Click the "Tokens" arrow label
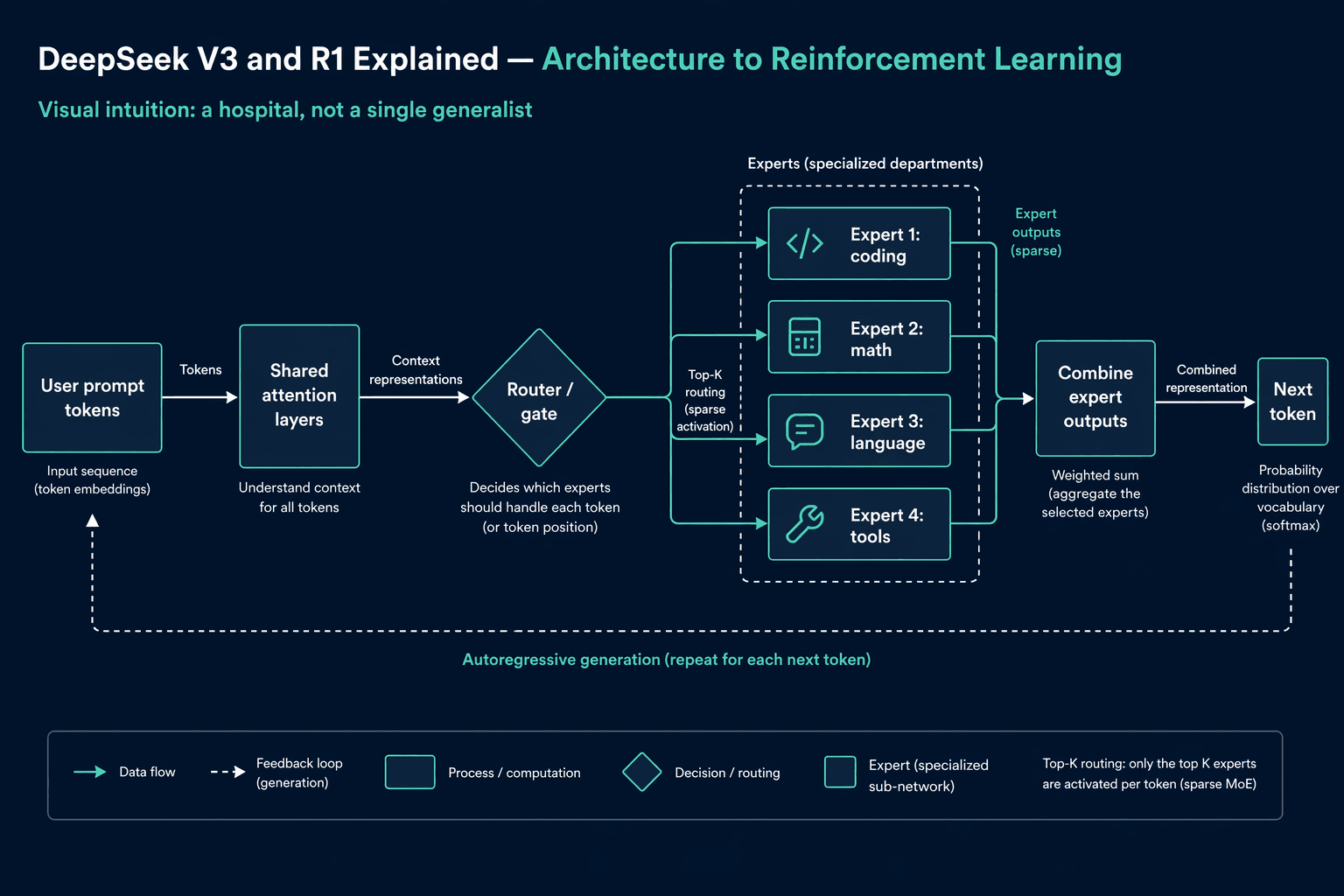This screenshot has width=1344, height=896. click(200, 370)
